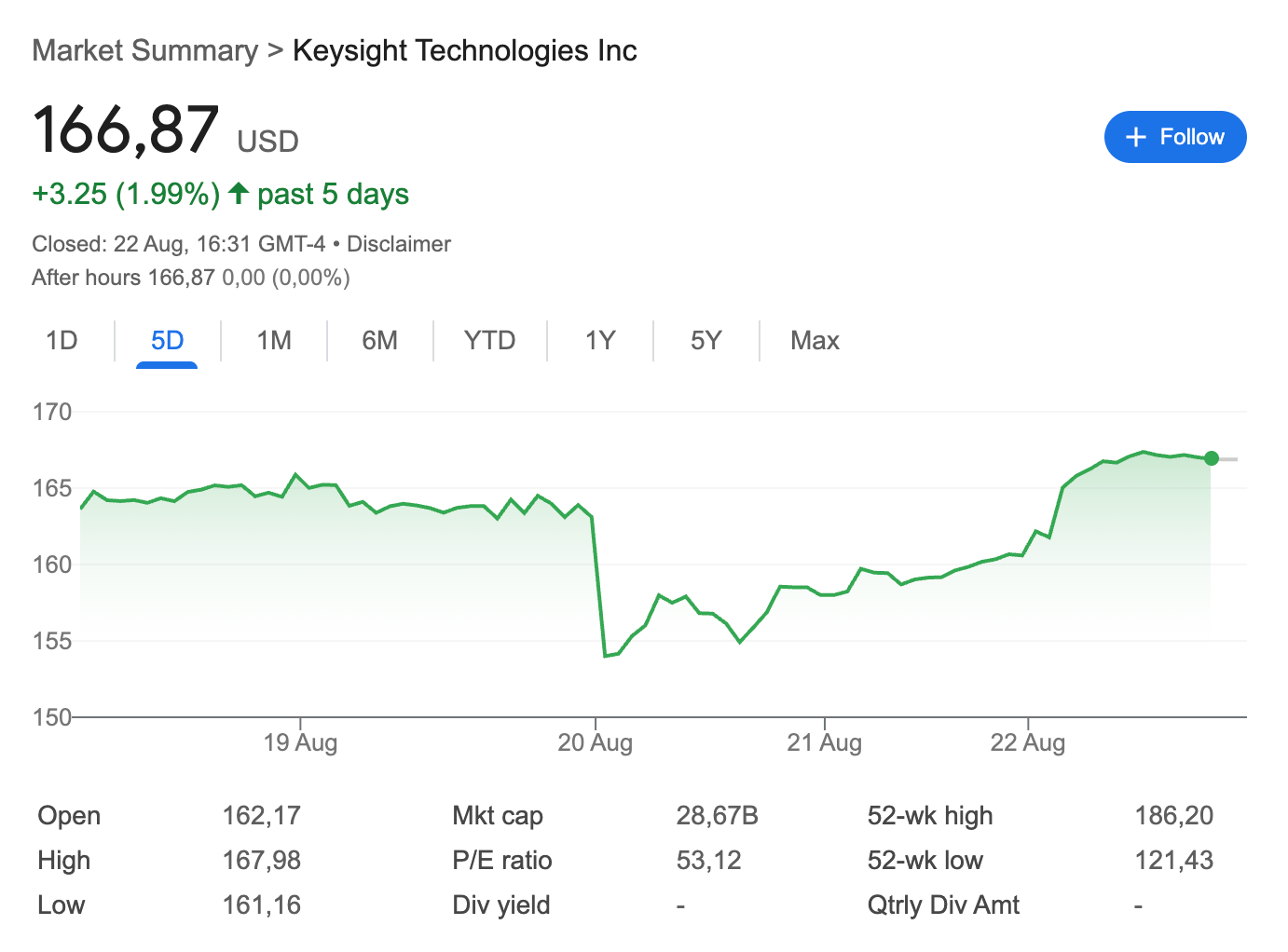This screenshot has width=1288, height=952.
Task: Click the Mkt cap value 28,67B
Action: click(718, 815)
